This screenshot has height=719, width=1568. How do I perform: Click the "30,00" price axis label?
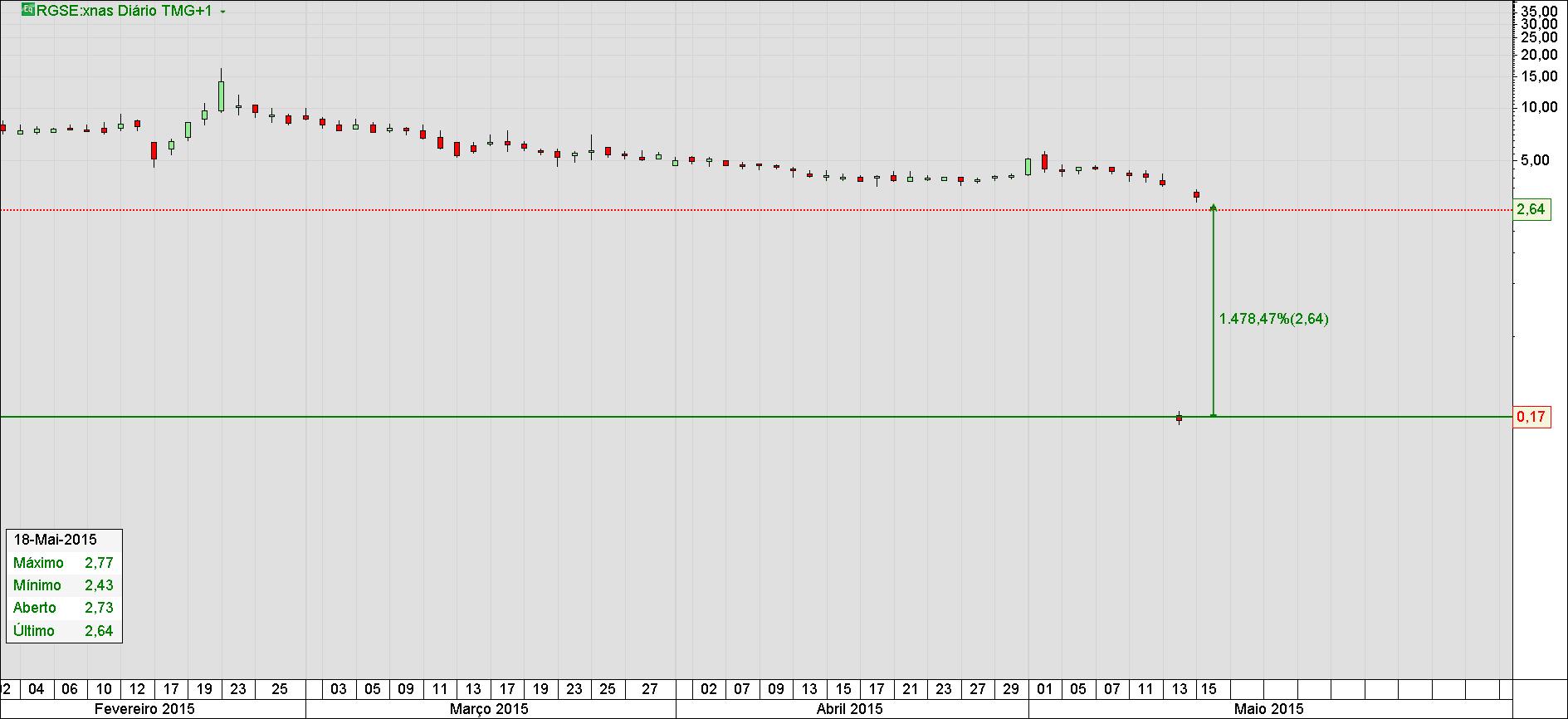tap(1540, 24)
